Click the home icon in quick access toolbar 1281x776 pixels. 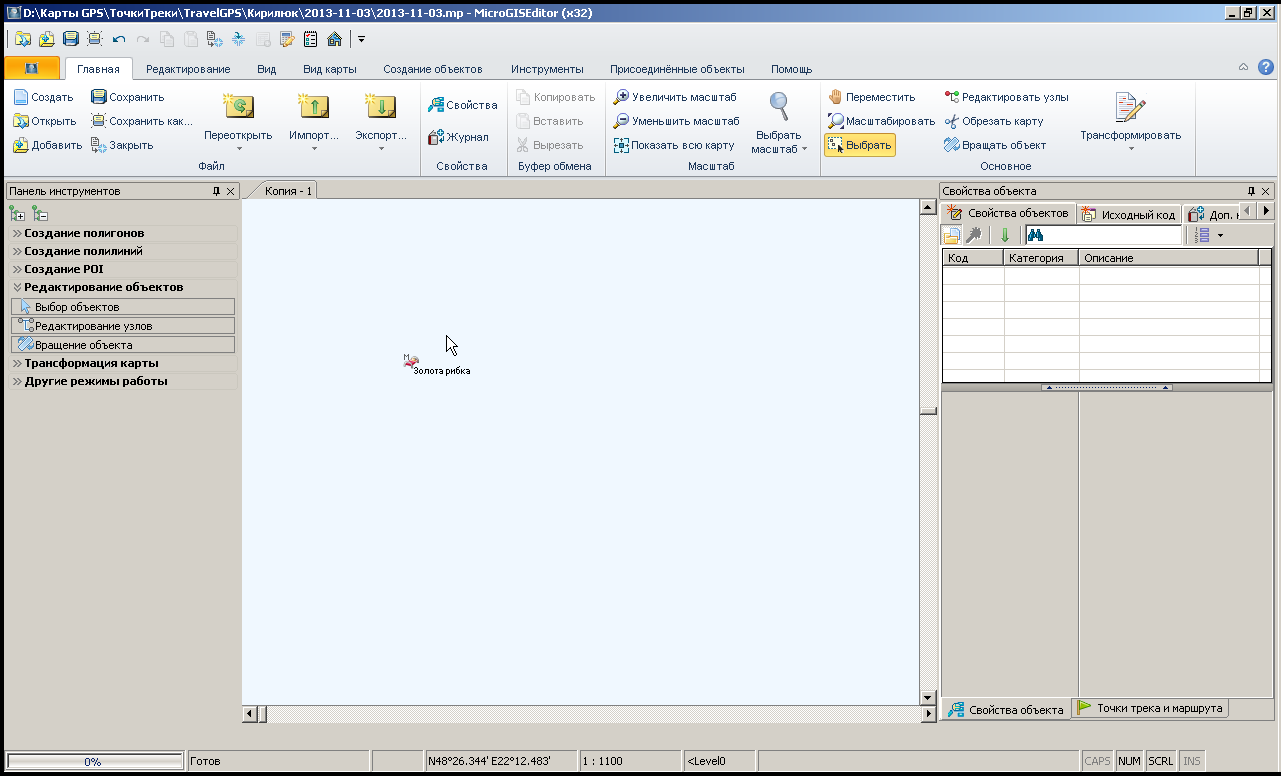point(334,39)
